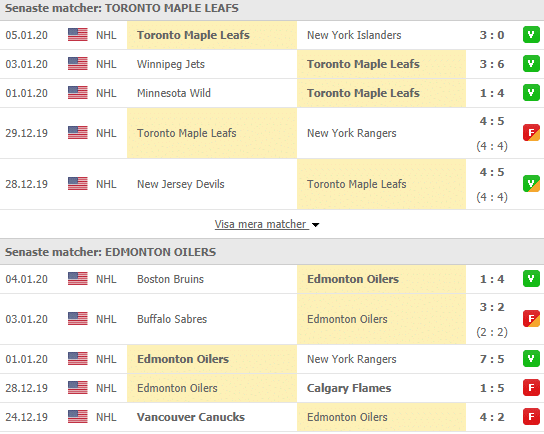544x434 pixels.
Task: Click NHL league label on 01.01.20 Minnesota row
Action: (106, 93)
